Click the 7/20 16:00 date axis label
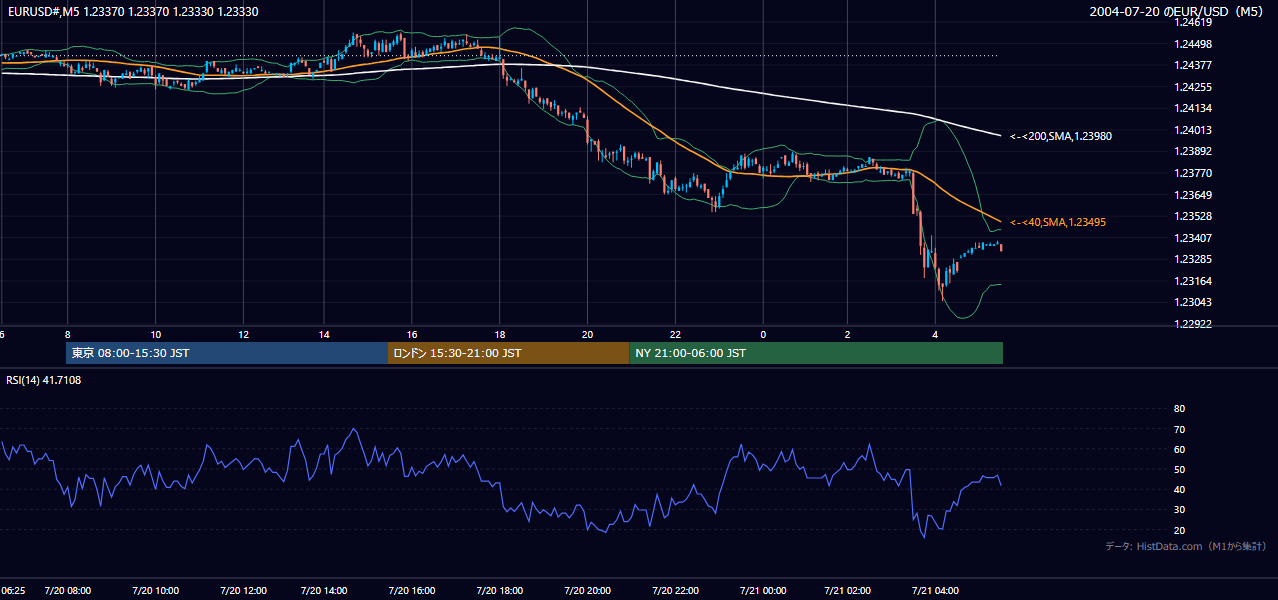The height and width of the screenshot is (600, 1278). [412, 591]
